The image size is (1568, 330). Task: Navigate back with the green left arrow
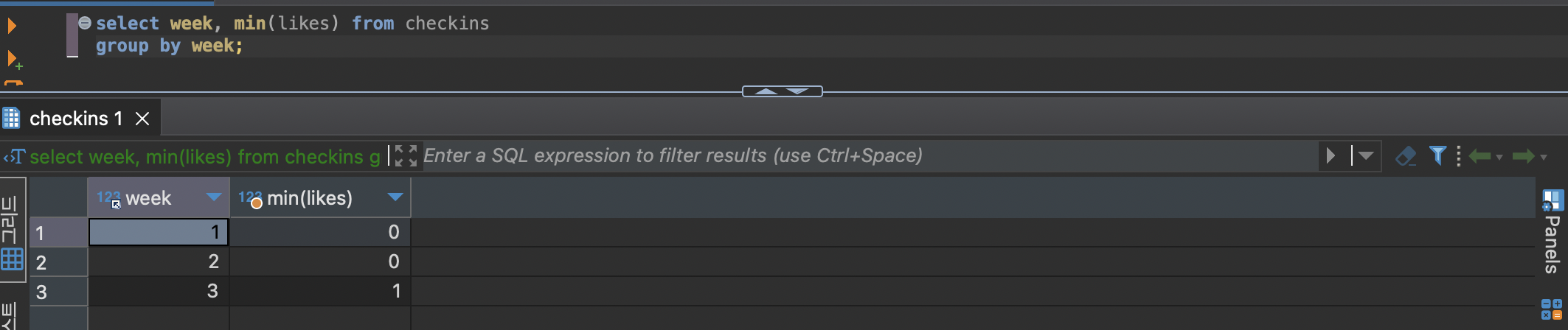(1479, 155)
